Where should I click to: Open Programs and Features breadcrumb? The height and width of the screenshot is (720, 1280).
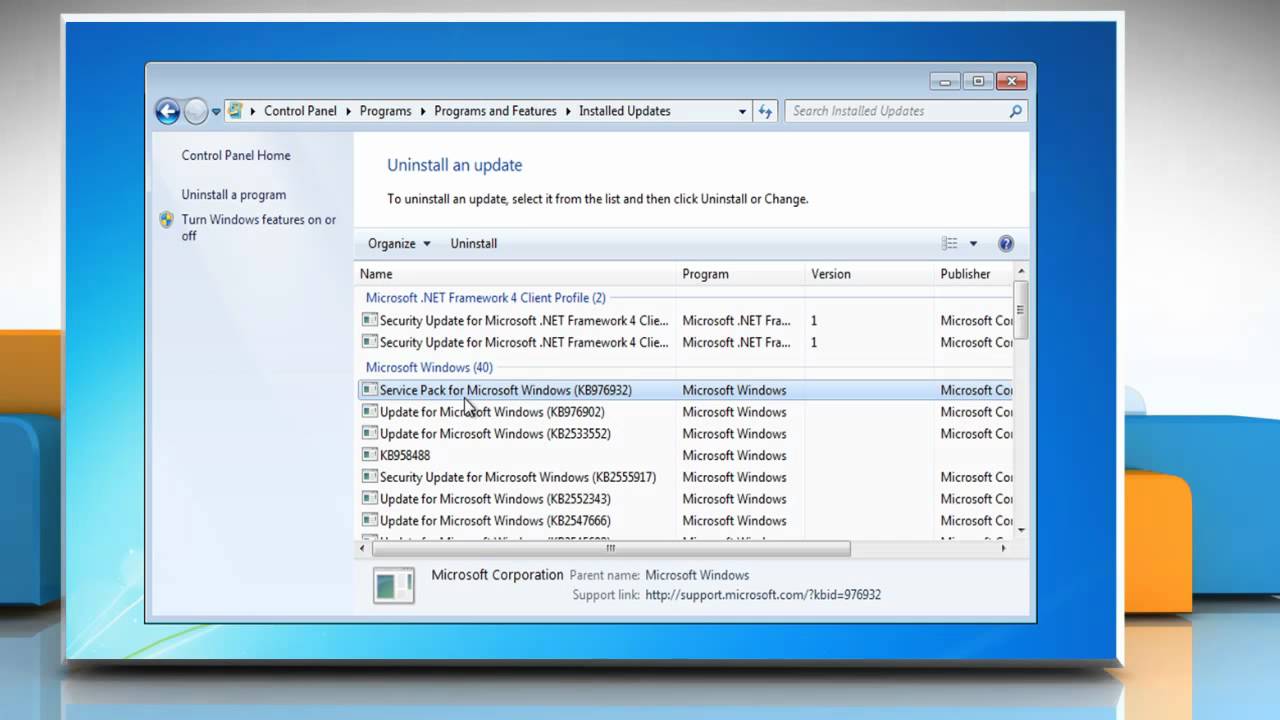point(495,111)
